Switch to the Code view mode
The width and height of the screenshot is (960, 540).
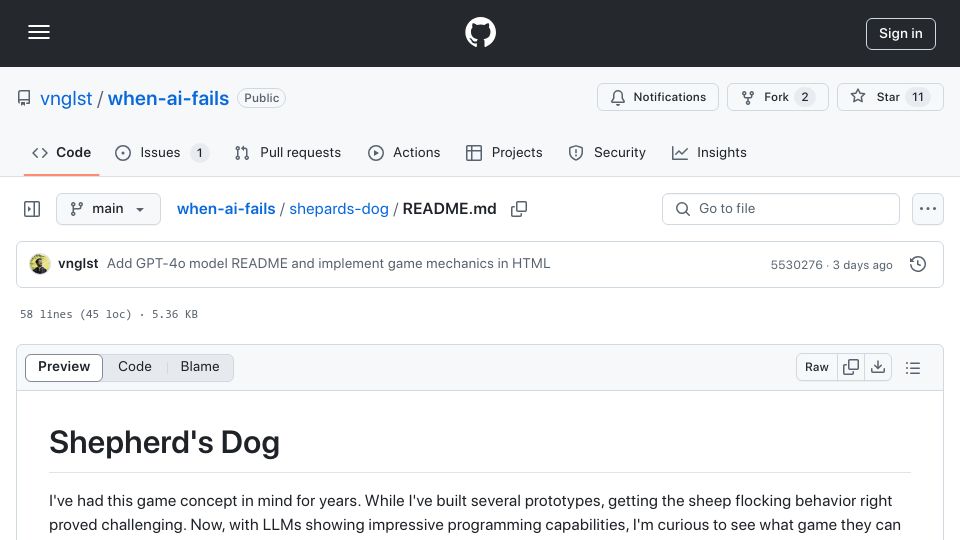click(135, 367)
